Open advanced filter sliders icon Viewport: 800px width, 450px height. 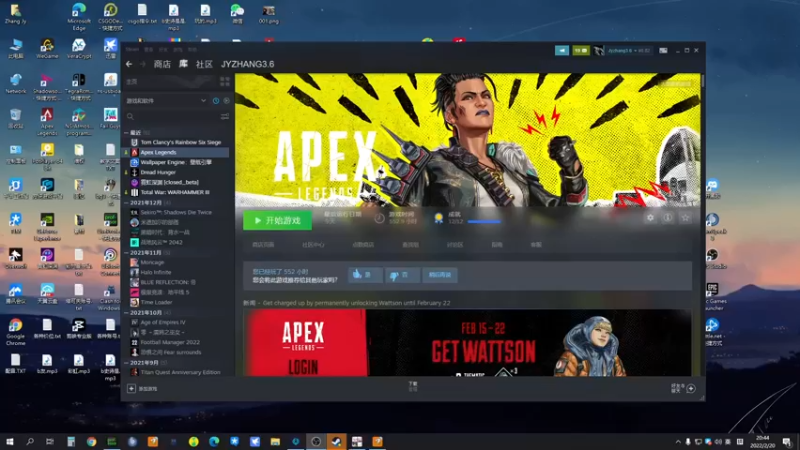coord(225,117)
